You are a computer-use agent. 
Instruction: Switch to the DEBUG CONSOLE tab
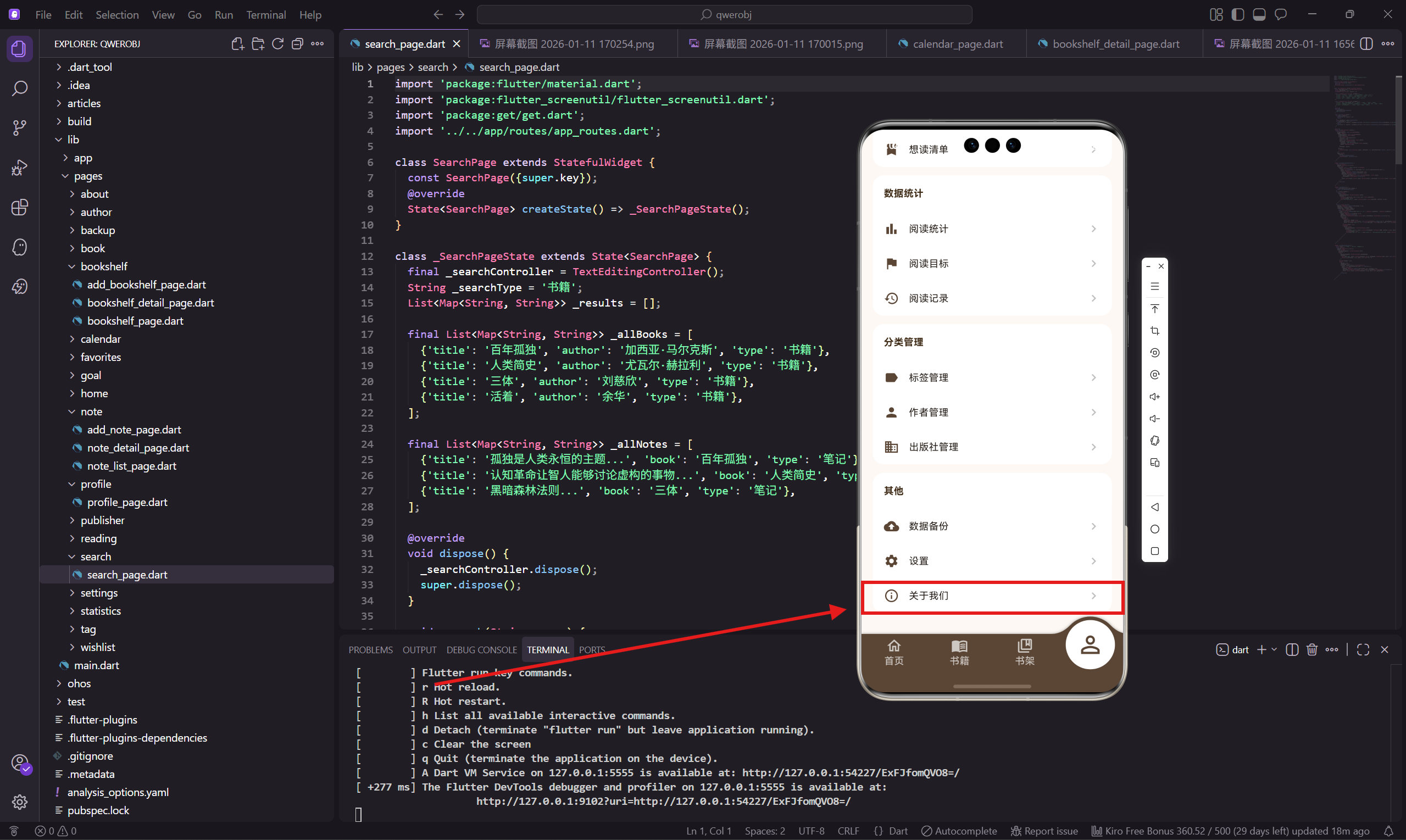click(x=481, y=650)
